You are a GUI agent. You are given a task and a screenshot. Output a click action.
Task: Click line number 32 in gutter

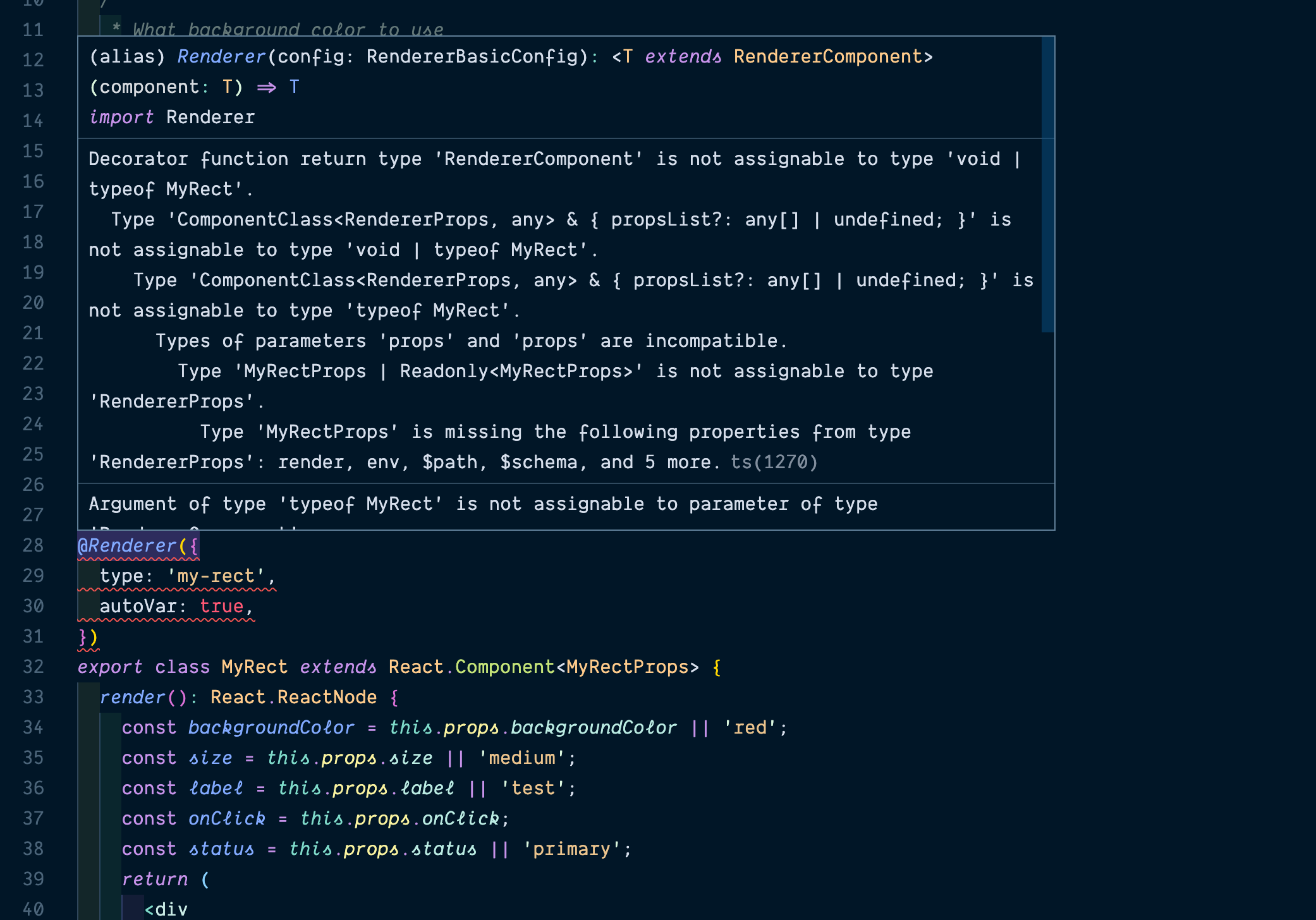[x=33, y=667]
